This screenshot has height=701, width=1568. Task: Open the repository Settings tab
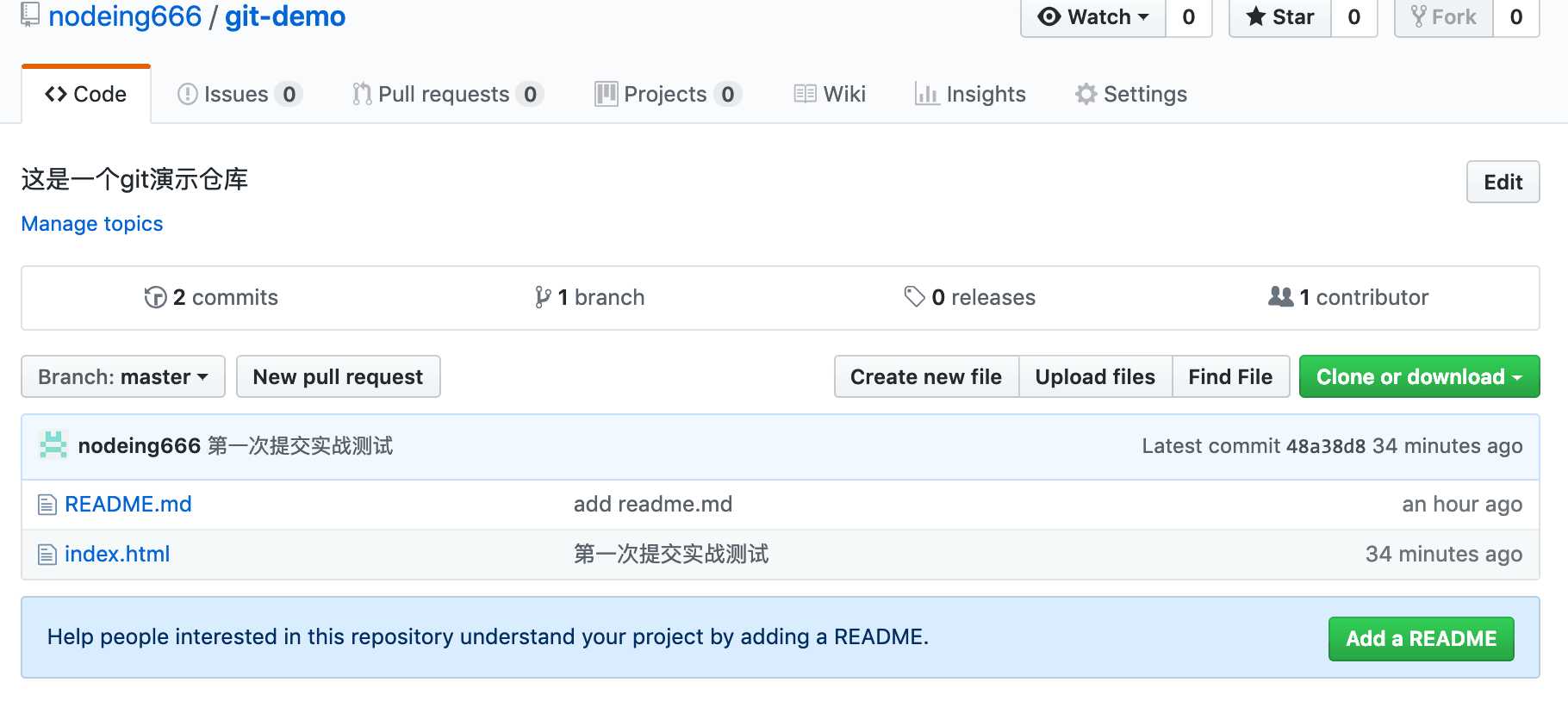(x=1131, y=94)
